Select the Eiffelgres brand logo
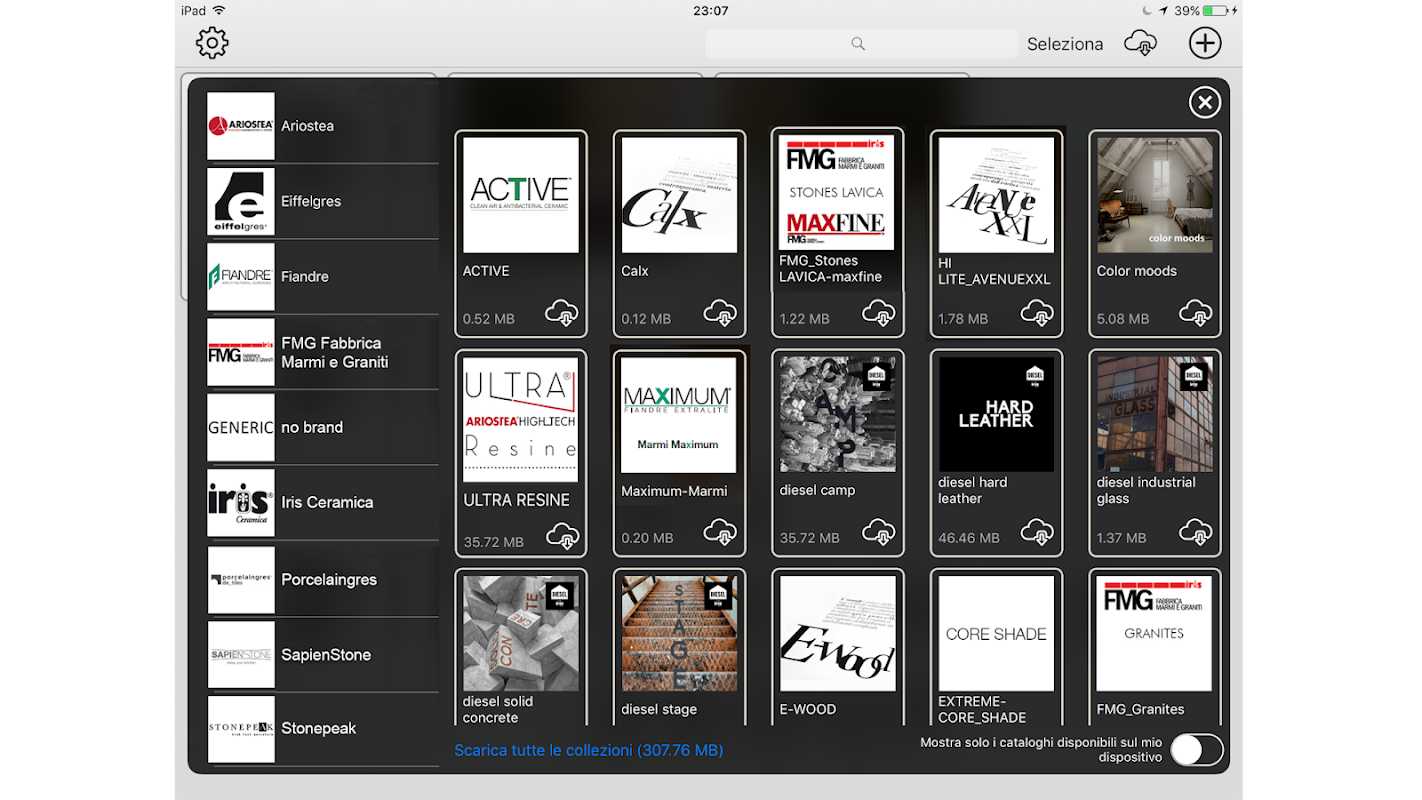Image resolution: width=1422 pixels, height=800 pixels. 241,201
